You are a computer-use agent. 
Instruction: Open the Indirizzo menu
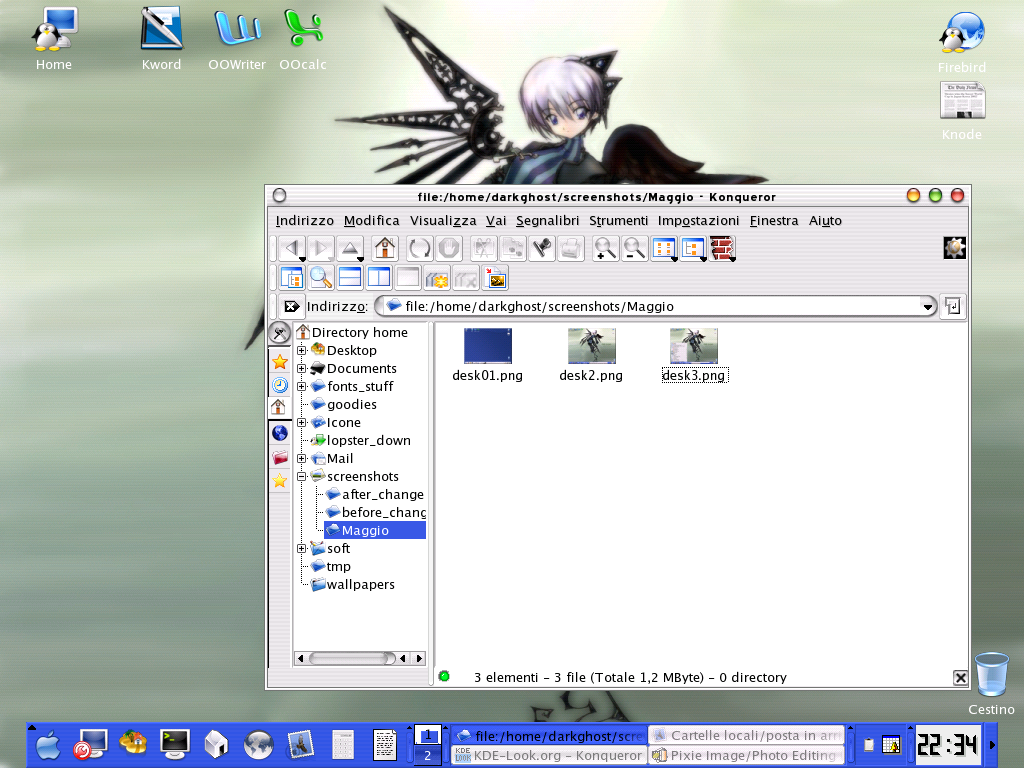point(304,221)
